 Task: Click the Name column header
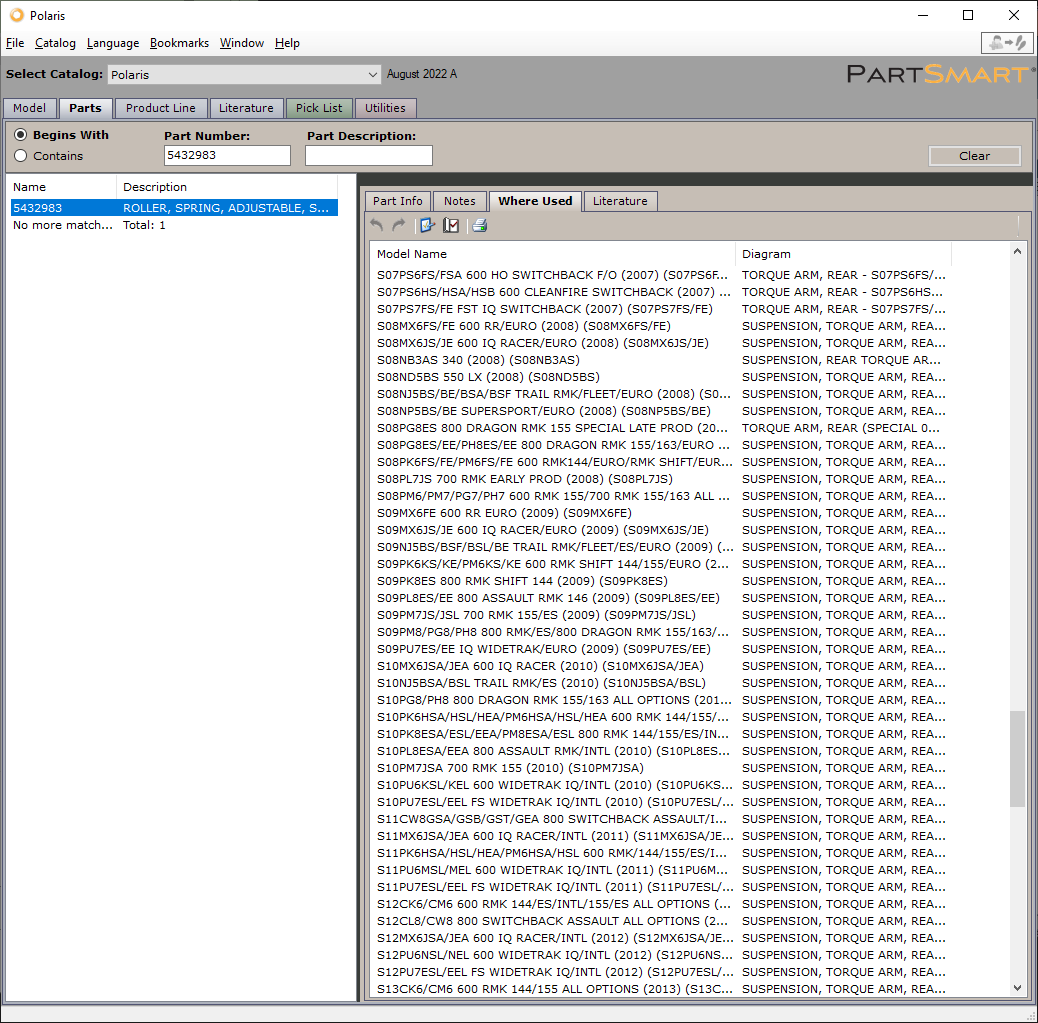tap(63, 187)
